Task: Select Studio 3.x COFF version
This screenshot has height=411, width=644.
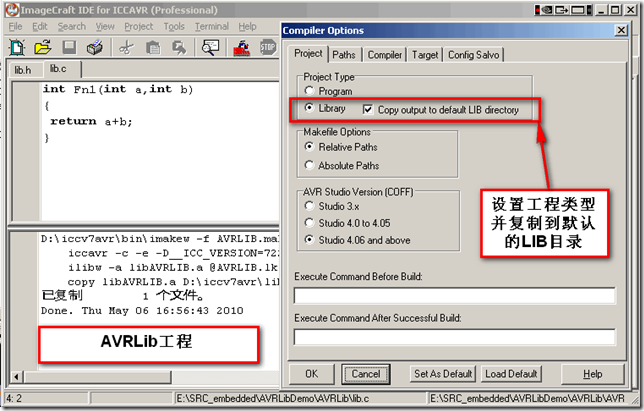Action: pyautogui.click(x=309, y=206)
